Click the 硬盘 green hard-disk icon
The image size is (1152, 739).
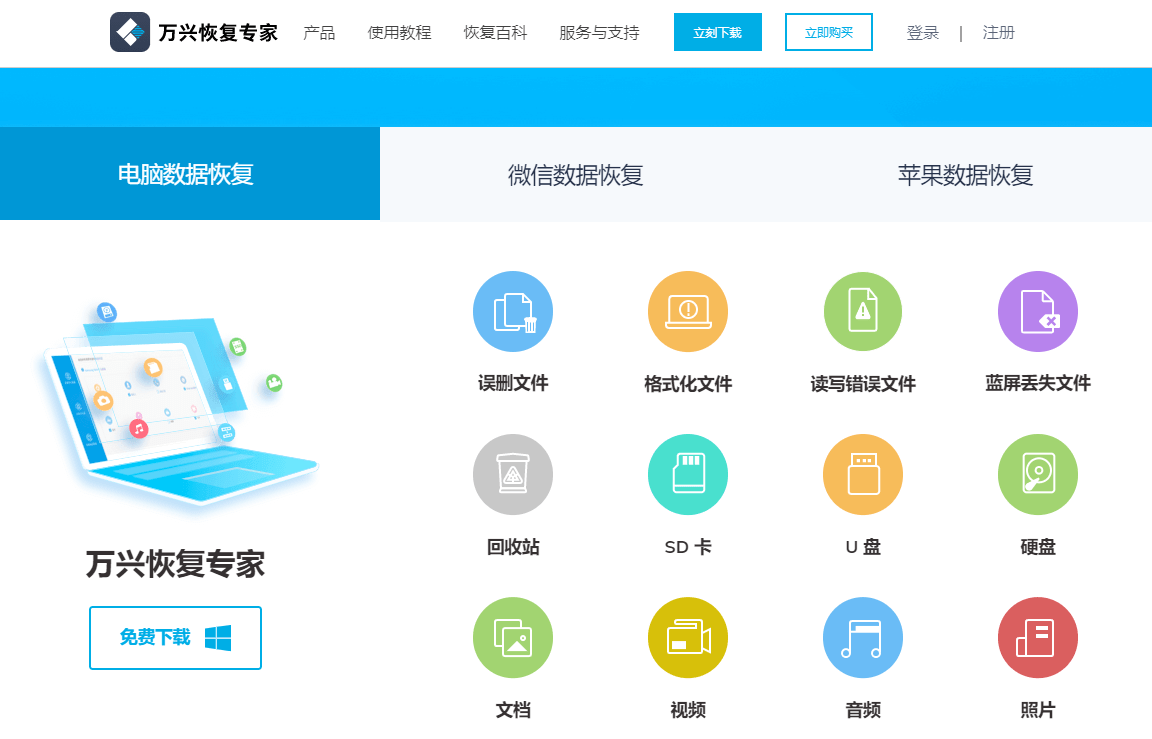point(1037,475)
